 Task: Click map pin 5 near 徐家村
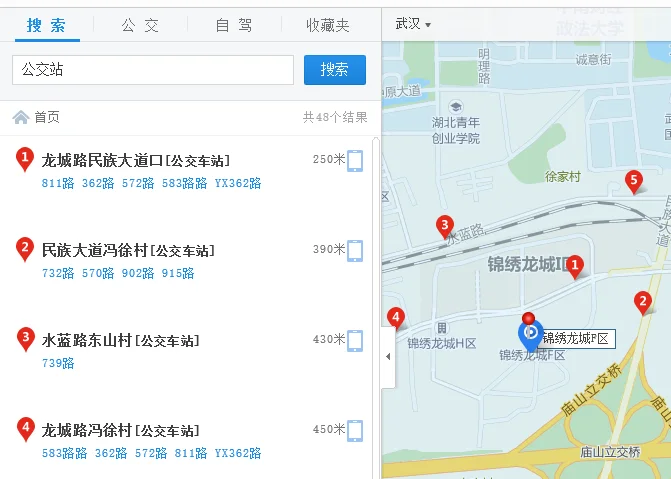pyautogui.click(x=634, y=181)
